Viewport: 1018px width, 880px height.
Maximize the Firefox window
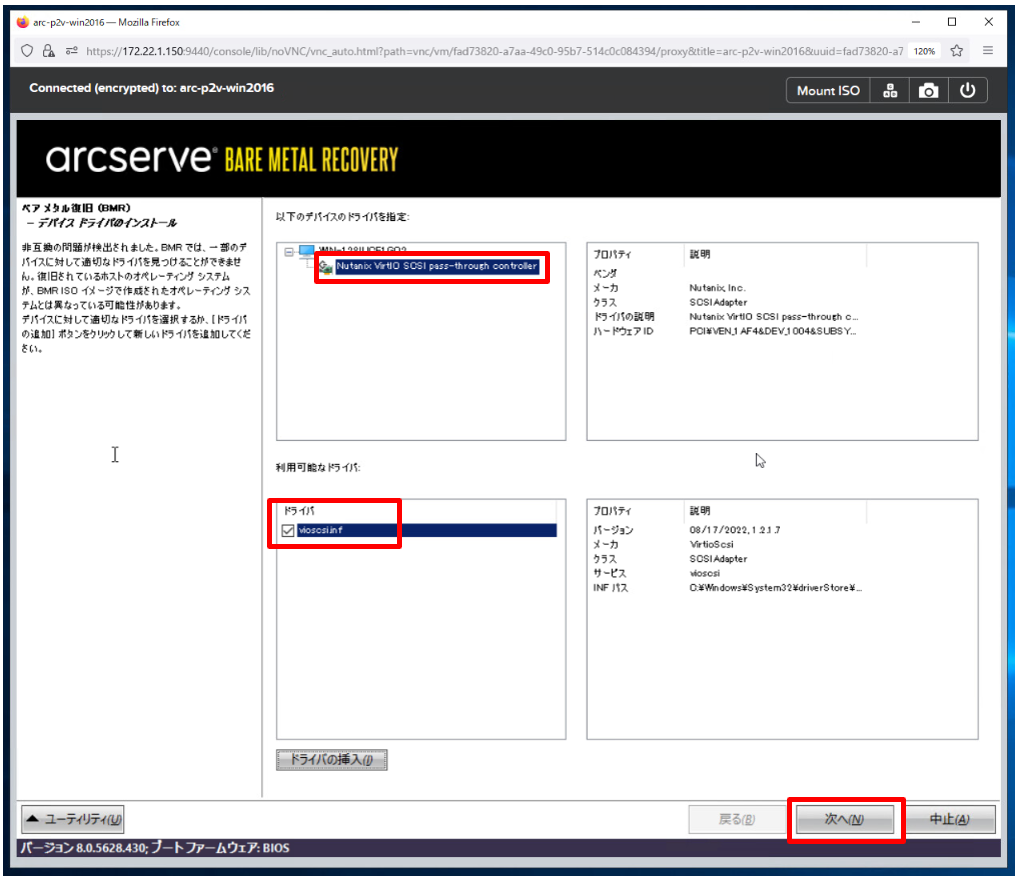tap(952, 22)
